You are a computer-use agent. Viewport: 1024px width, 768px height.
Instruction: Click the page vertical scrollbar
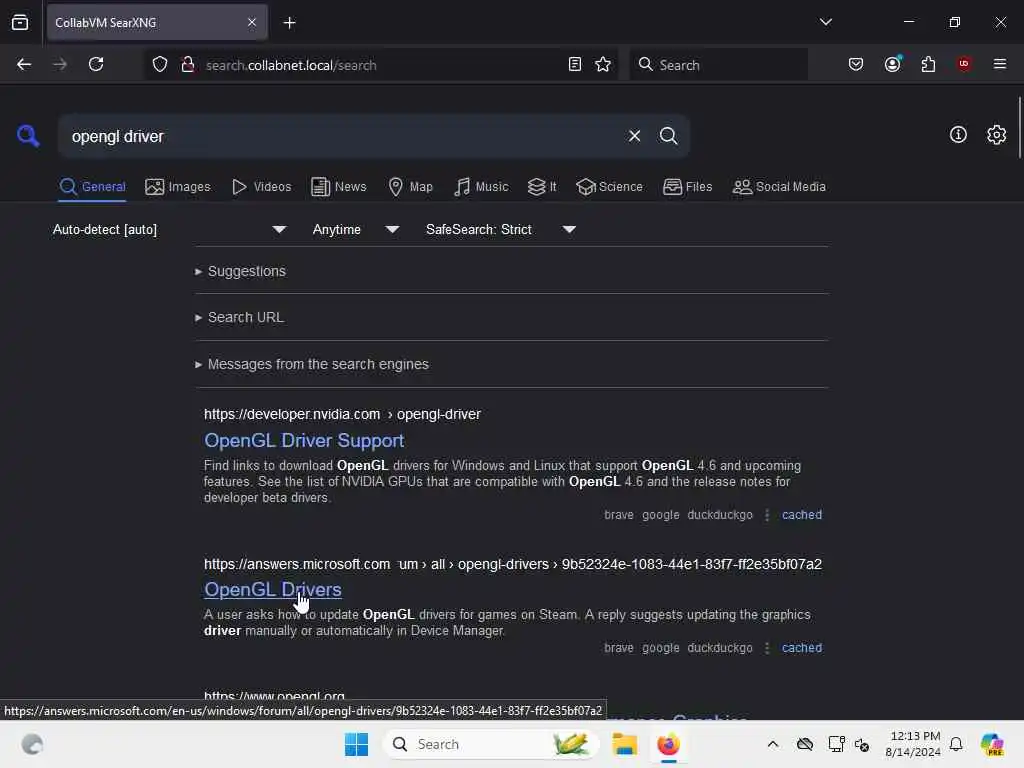(x=1019, y=127)
